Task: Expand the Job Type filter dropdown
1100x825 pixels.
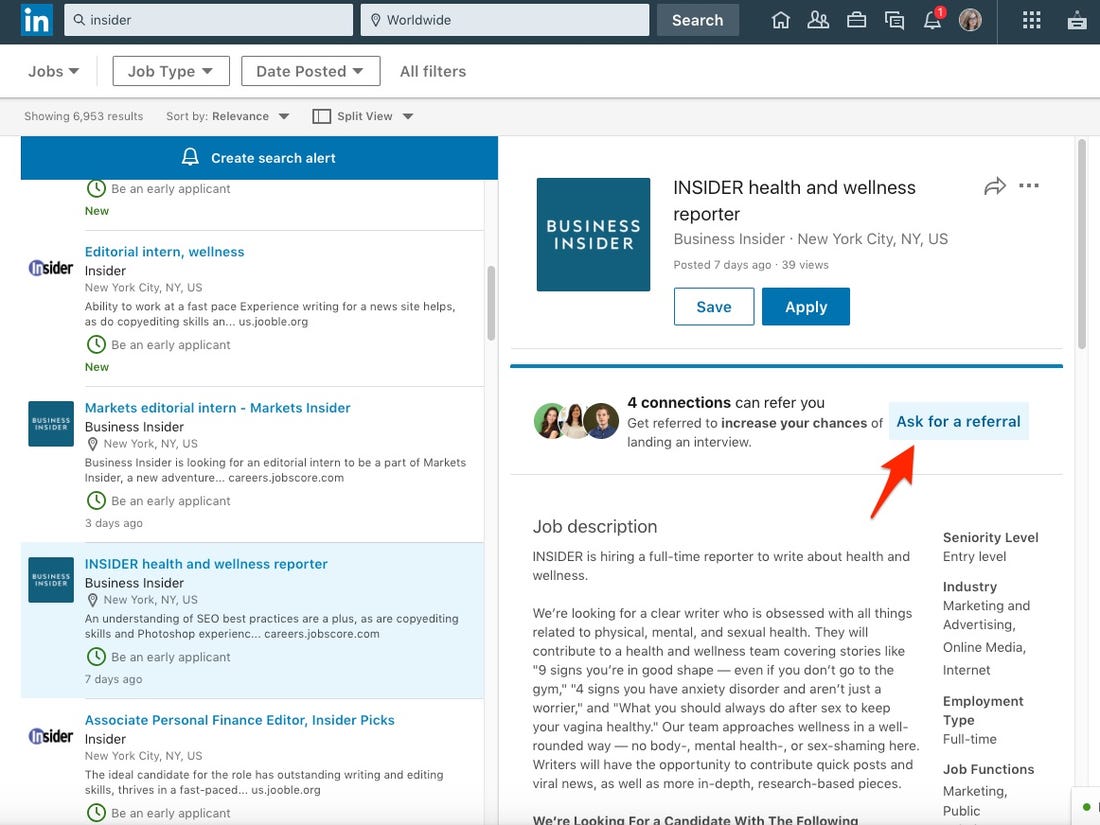Action: [170, 70]
